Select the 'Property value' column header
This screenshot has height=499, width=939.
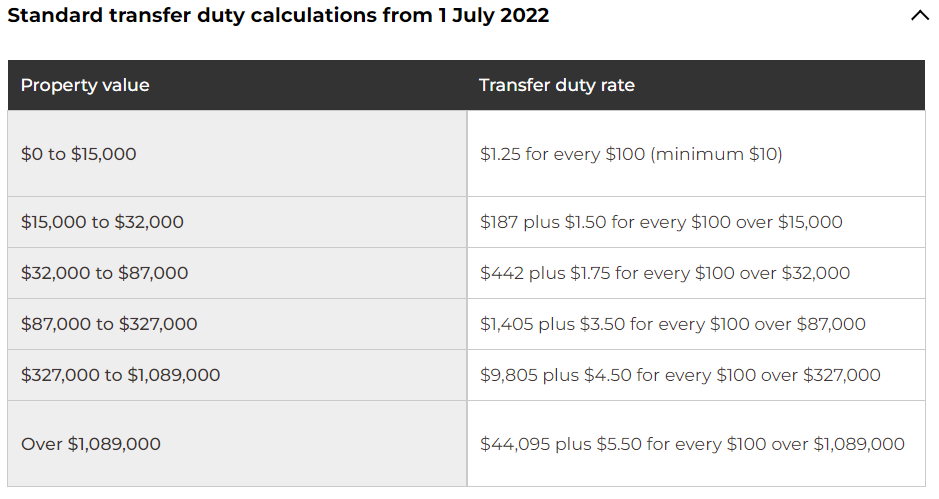(x=237, y=85)
